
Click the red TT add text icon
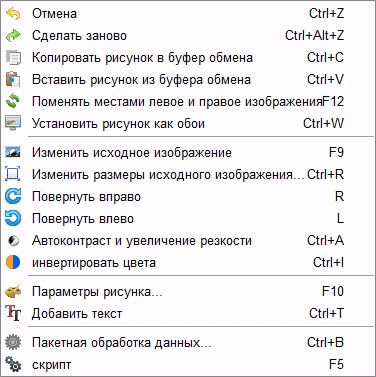pos(14,313)
